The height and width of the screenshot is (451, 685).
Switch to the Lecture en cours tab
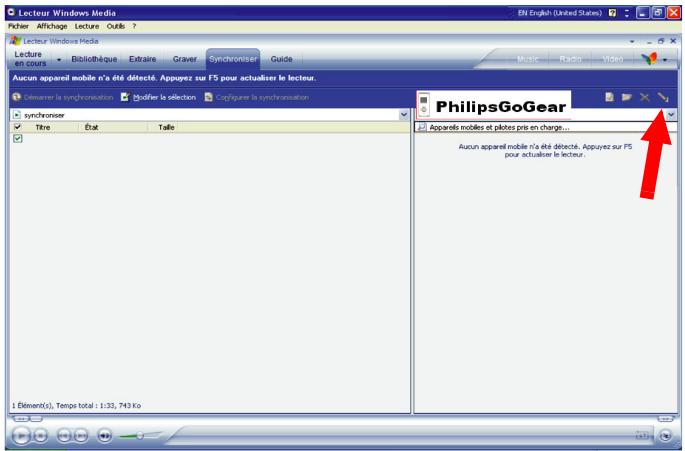click(30, 59)
